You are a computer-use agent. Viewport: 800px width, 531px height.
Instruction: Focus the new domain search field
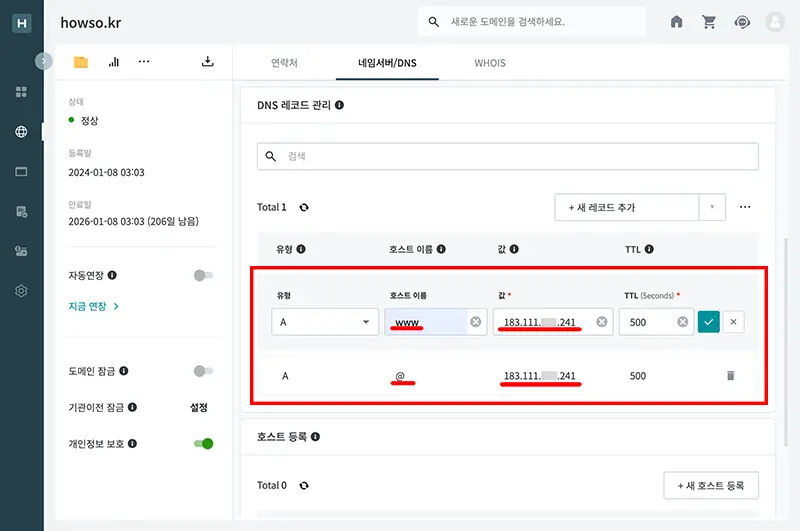pyautogui.click(x=532, y=21)
